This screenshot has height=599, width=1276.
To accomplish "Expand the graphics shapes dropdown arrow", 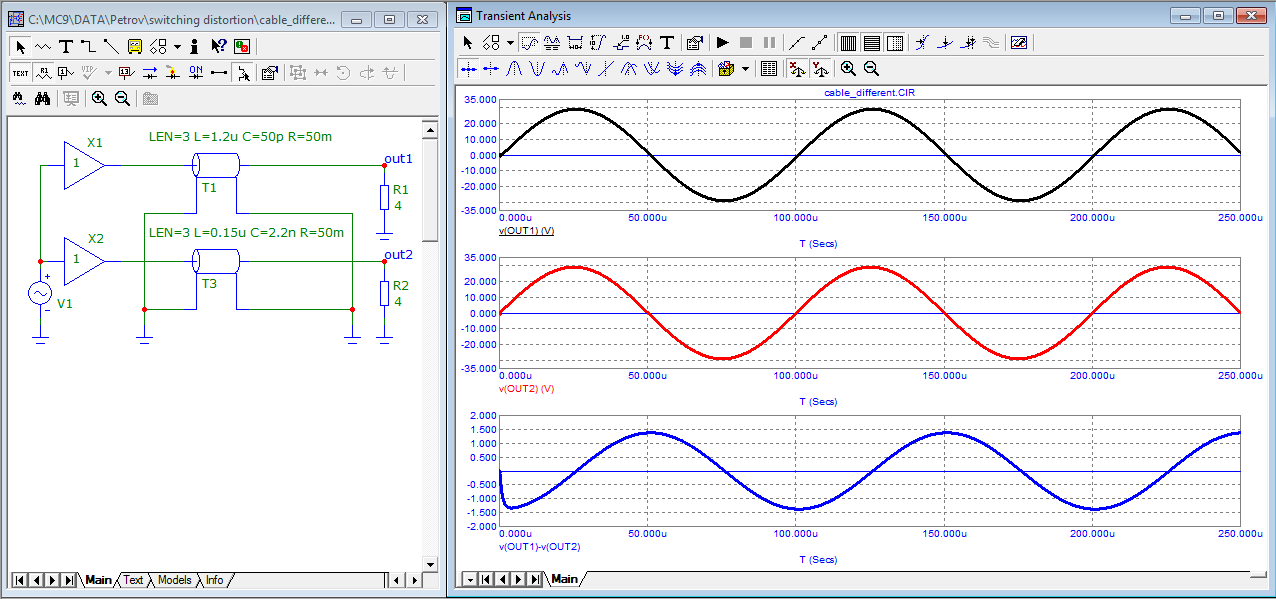I will click(177, 46).
